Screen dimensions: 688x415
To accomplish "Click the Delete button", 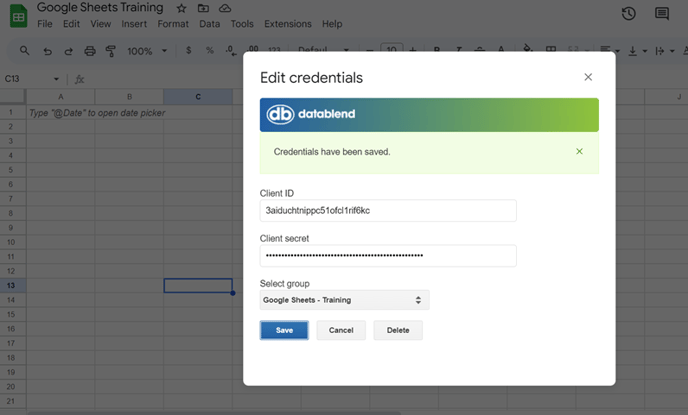I will (x=398, y=330).
